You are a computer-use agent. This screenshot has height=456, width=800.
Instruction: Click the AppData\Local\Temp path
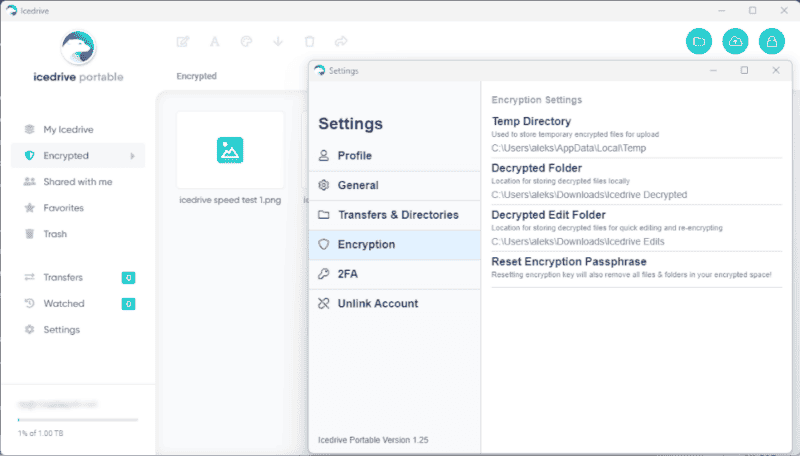(x=568, y=148)
